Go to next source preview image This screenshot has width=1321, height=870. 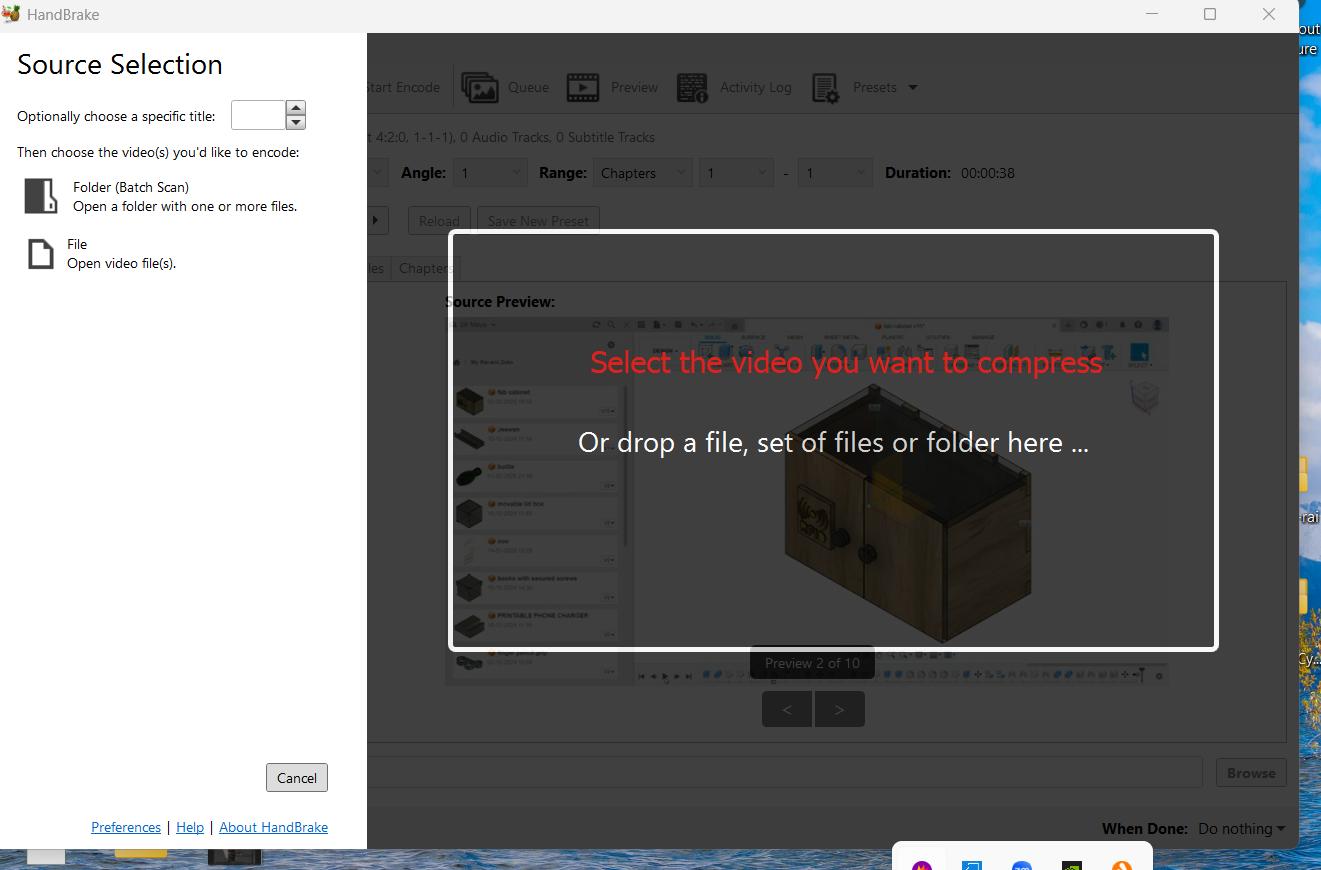839,709
